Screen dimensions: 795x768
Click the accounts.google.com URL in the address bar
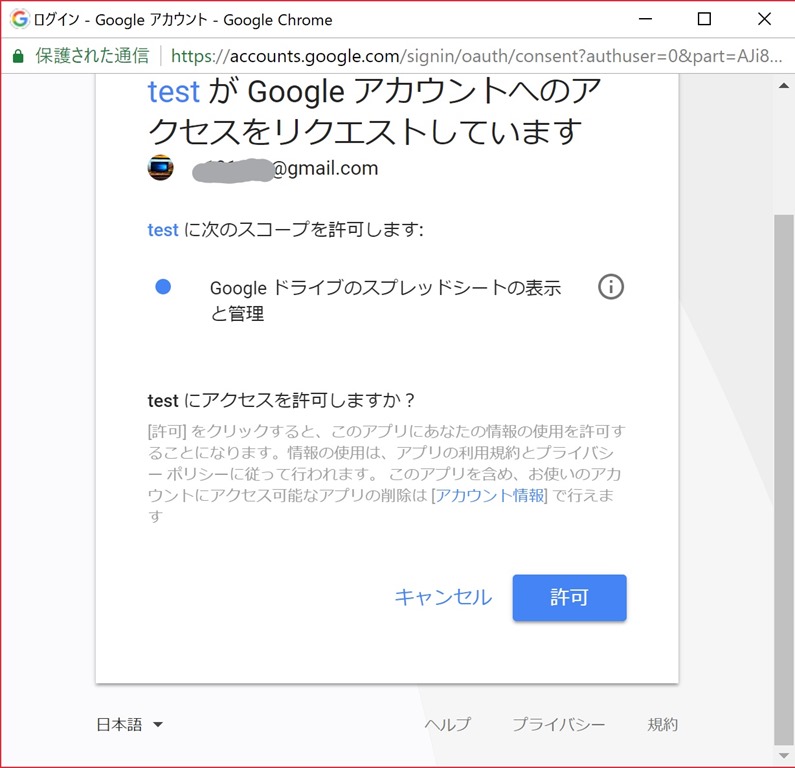coord(400,56)
